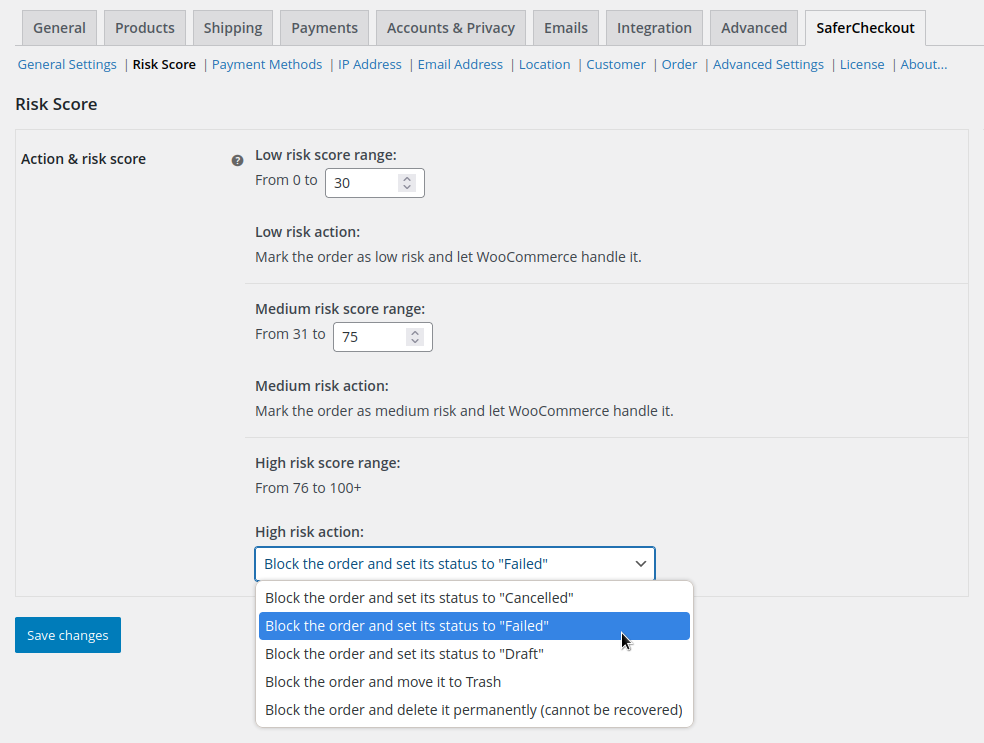The height and width of the screenshot is (743, 984).
Task: Open the Email Address section
Action: pyautogui.click(x=460, y=65)
